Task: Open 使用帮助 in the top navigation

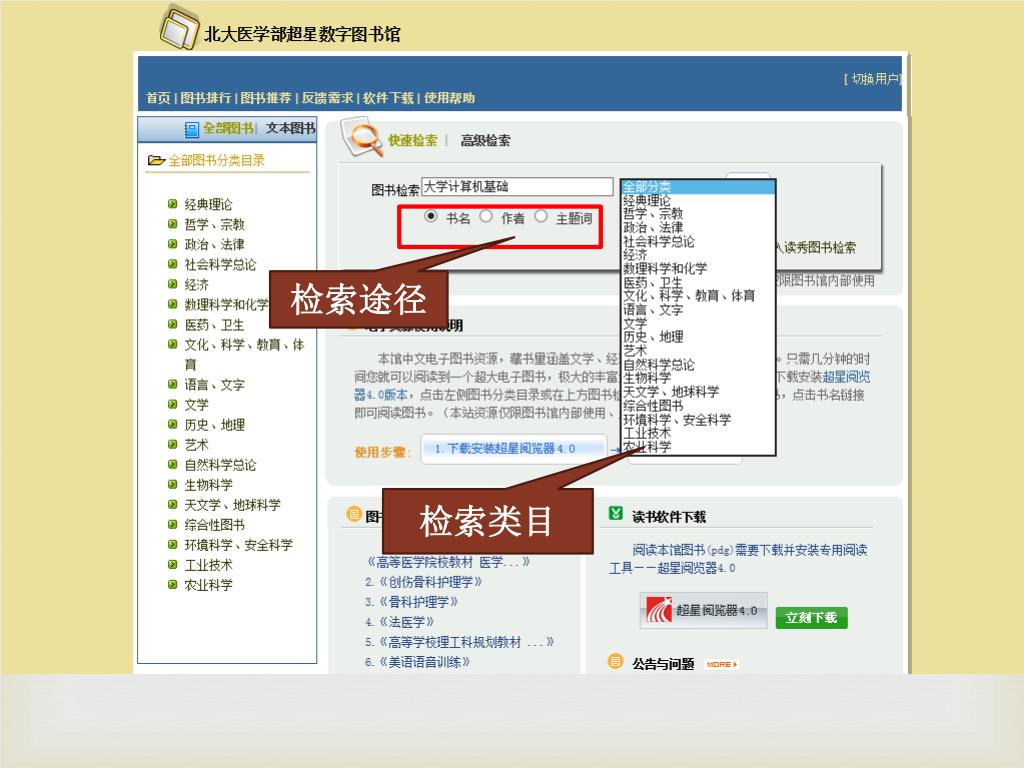Action: 449,98
